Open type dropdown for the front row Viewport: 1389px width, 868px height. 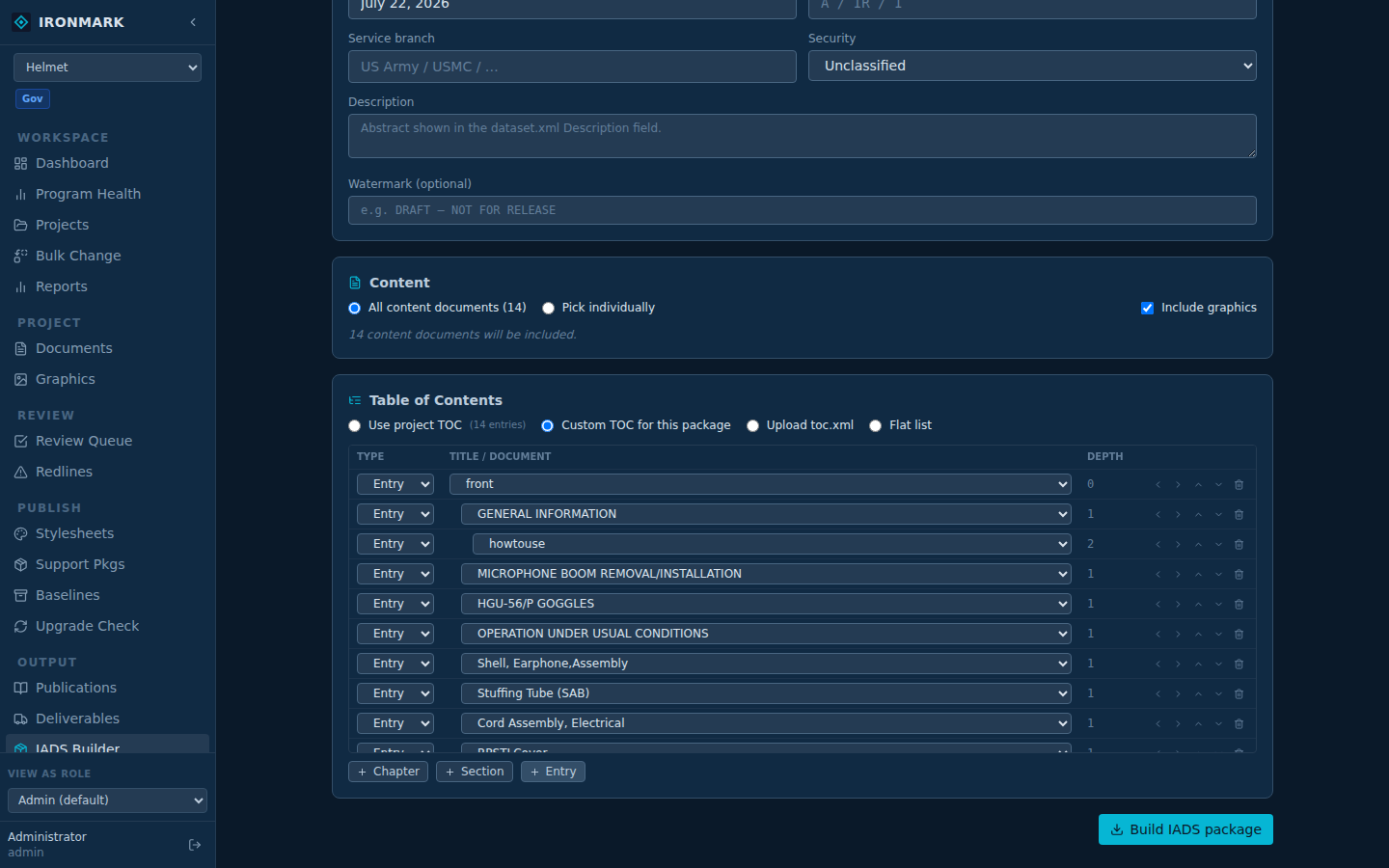[x=395, y=484]
